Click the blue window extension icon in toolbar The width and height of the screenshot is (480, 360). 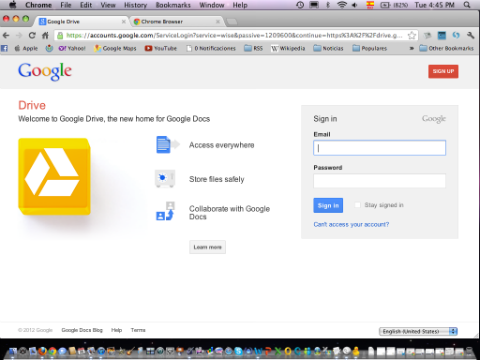[442, 35]
